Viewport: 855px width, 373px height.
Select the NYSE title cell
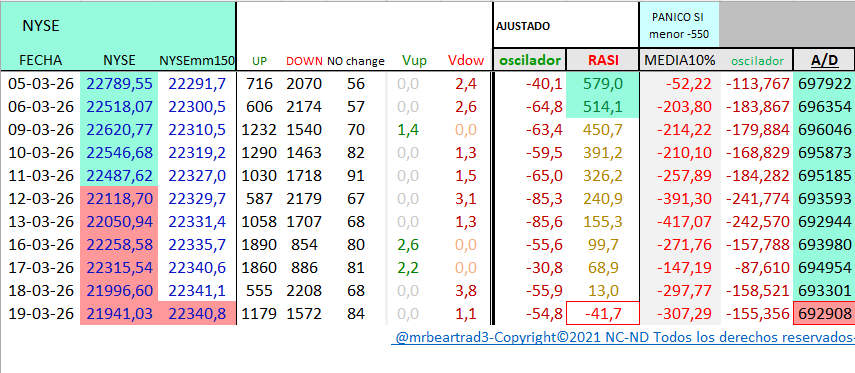41,26
